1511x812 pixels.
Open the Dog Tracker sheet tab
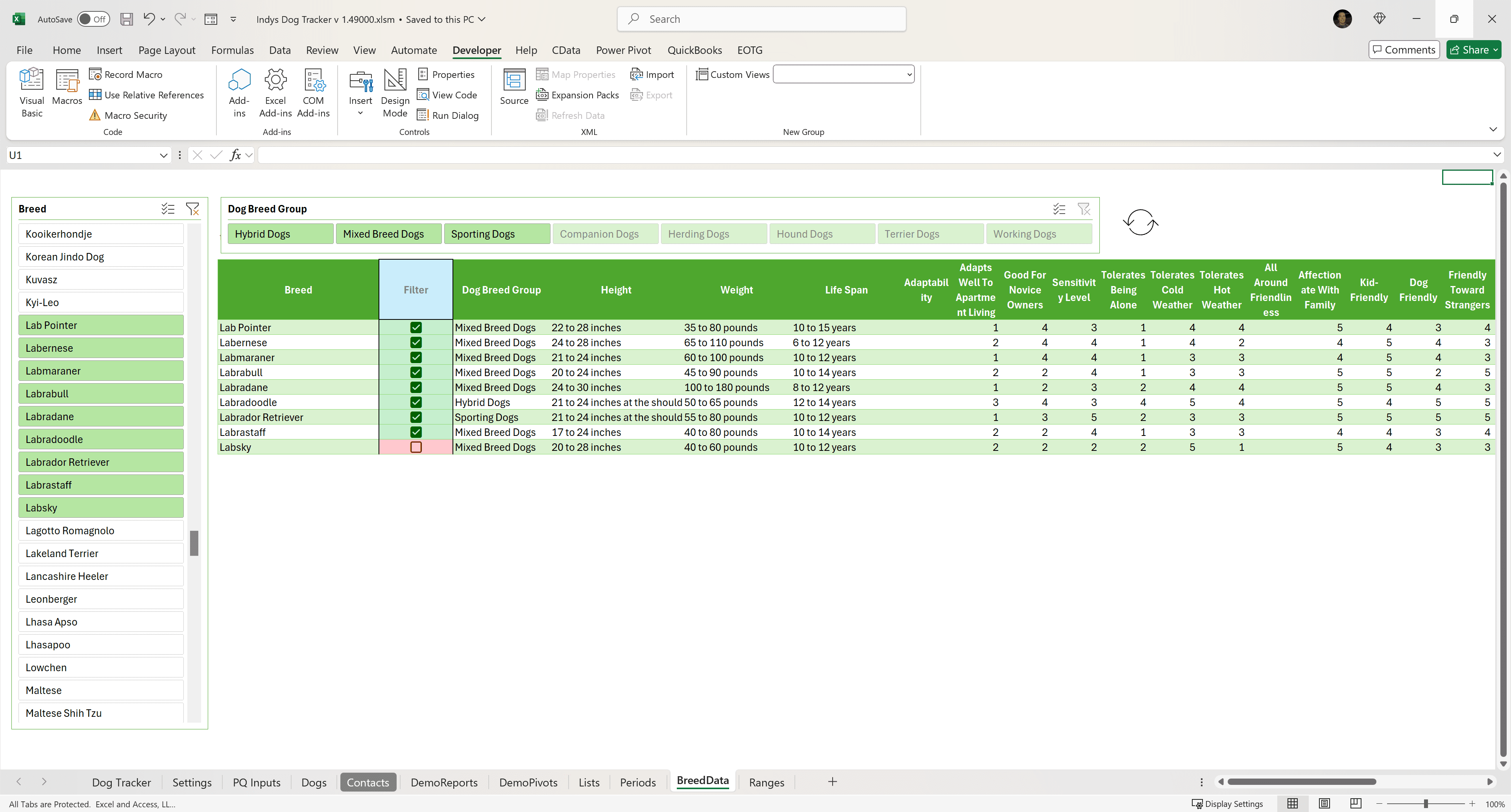click(122, 782)
